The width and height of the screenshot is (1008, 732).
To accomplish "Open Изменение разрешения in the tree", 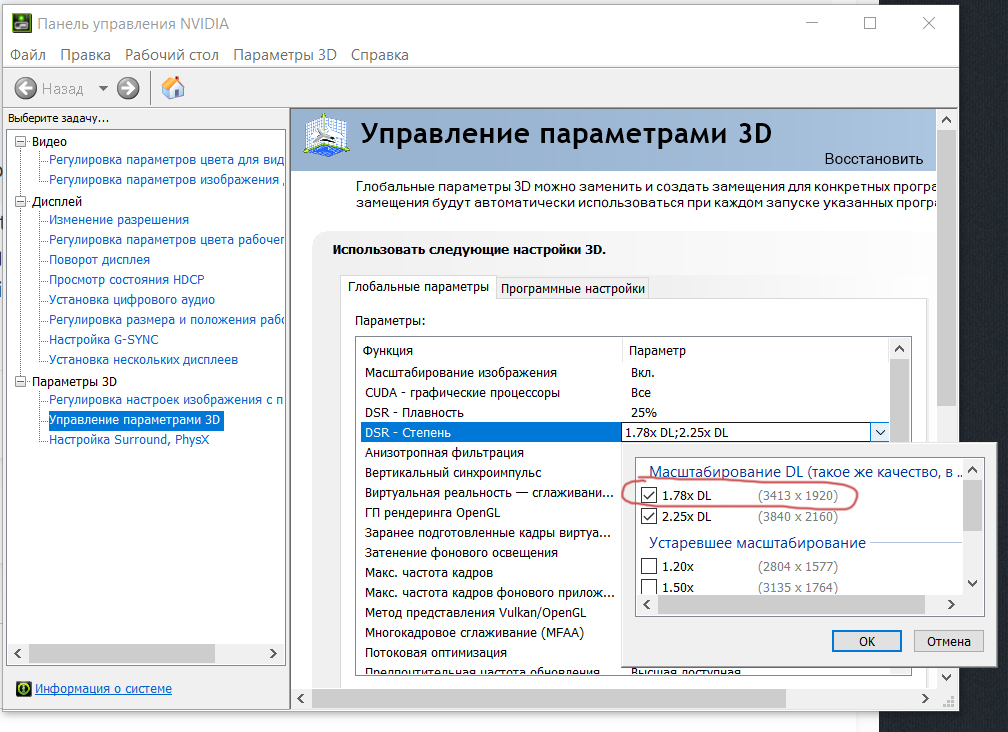I will click(119, 220).
